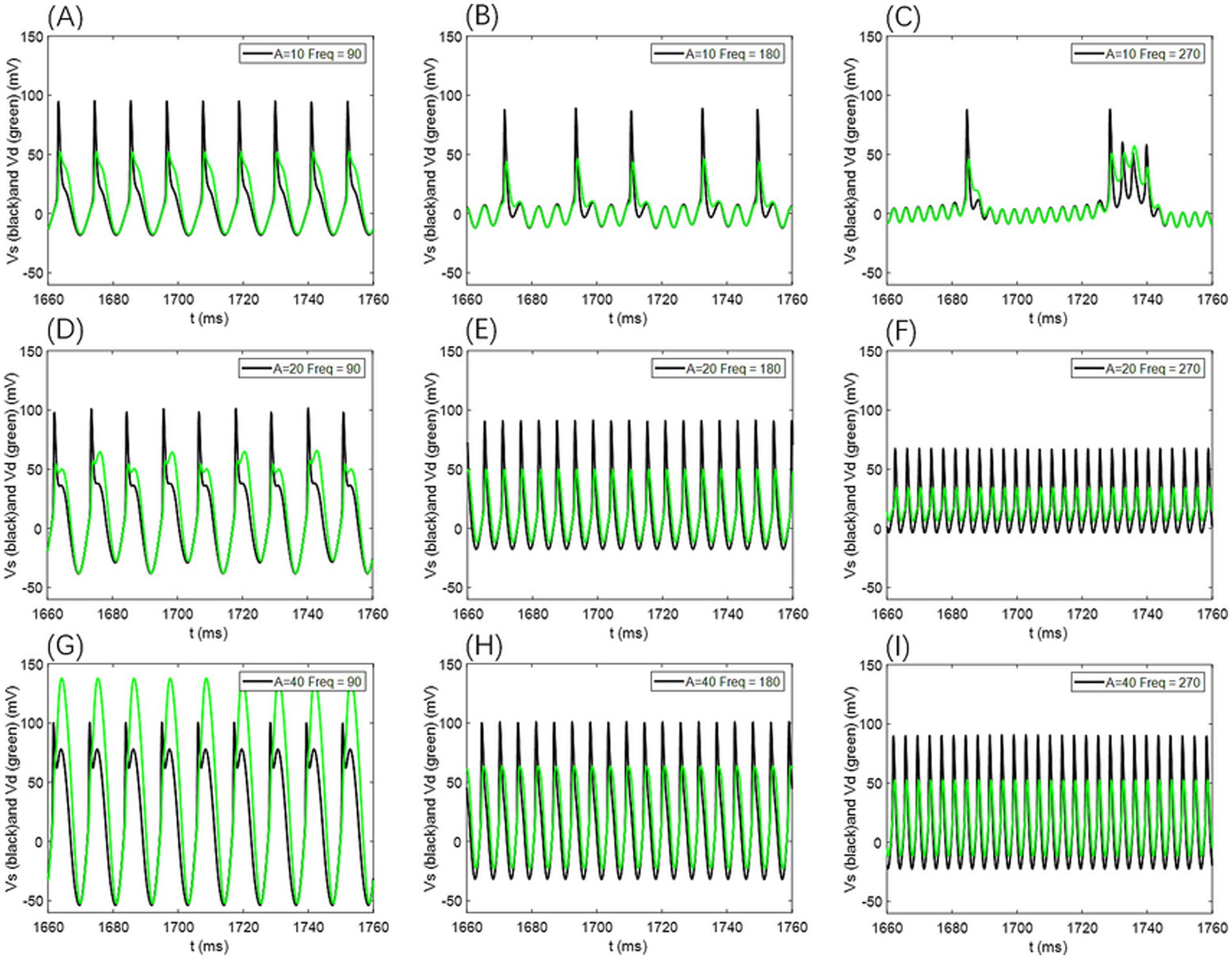Click the 1700 tick label in panel I
The height and width of the screenshot is (959, 1232).
(x=1017, y=929)
